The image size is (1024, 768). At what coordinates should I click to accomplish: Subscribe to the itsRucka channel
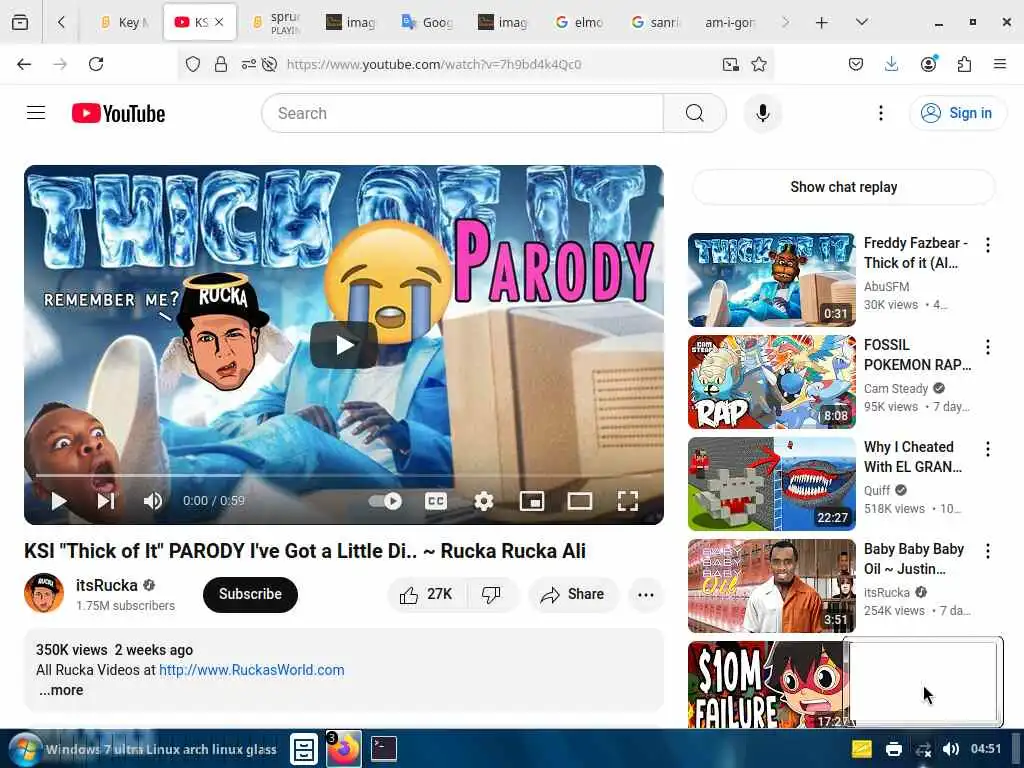point(250,594)
